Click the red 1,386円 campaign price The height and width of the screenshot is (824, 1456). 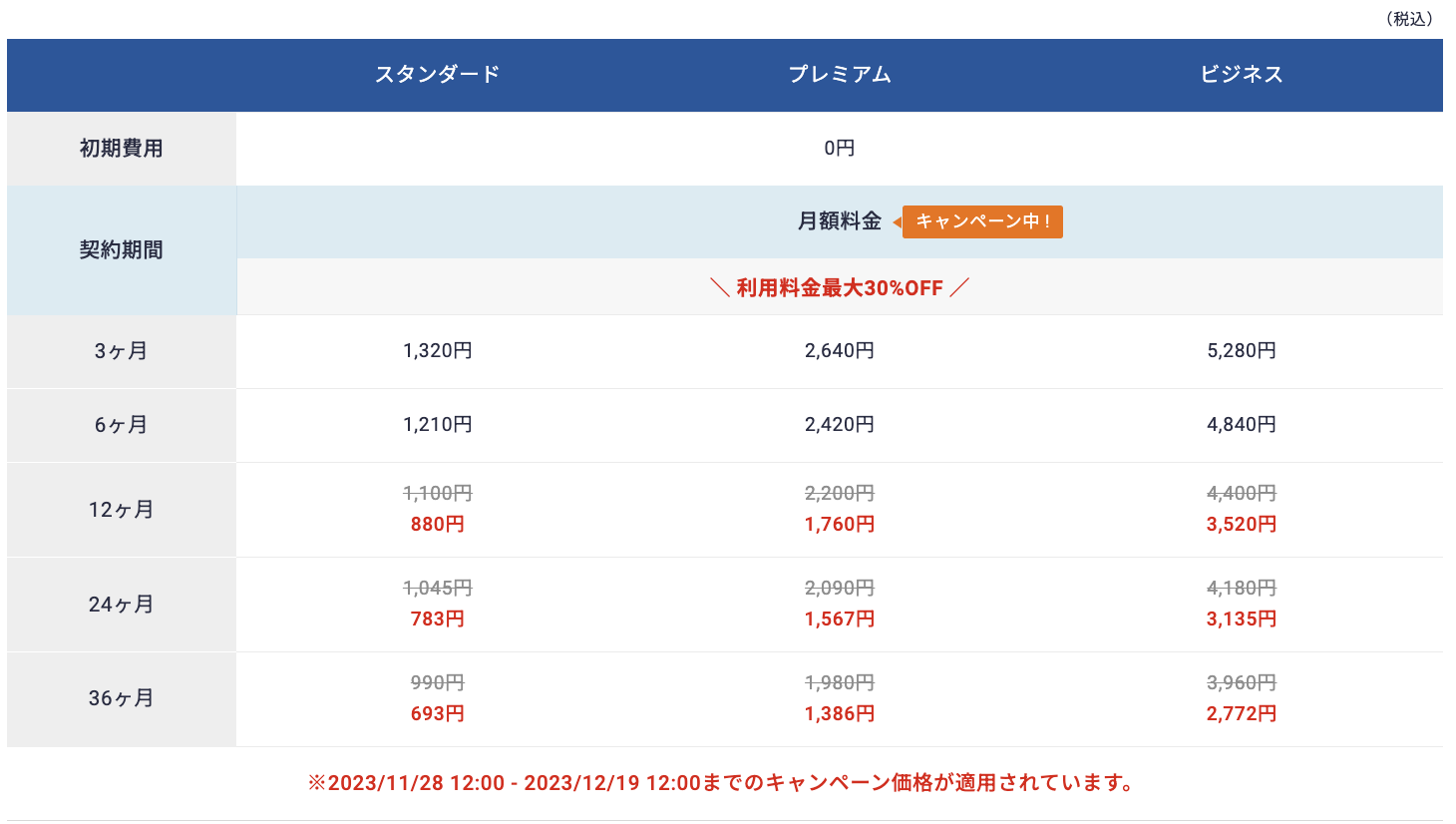pos(840,714)
